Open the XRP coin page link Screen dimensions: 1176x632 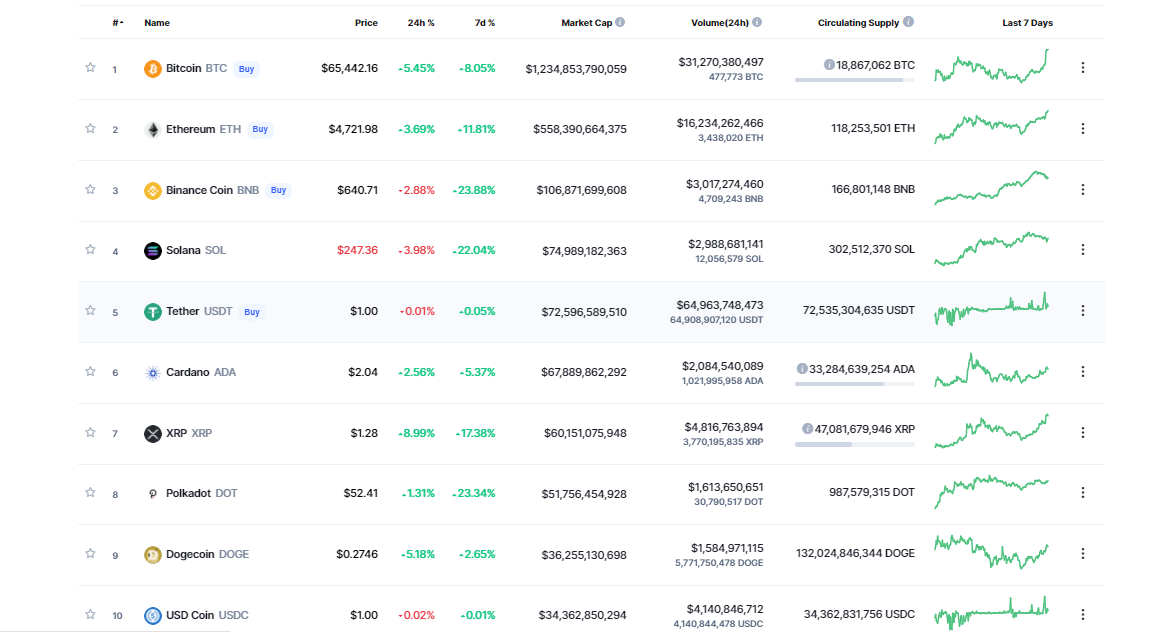189,433
